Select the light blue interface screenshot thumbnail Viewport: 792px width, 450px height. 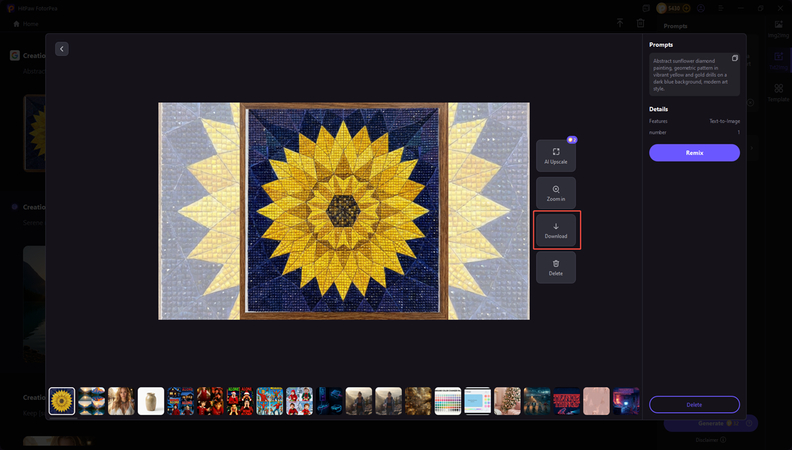pyautogui.click(x=478, y=401)
